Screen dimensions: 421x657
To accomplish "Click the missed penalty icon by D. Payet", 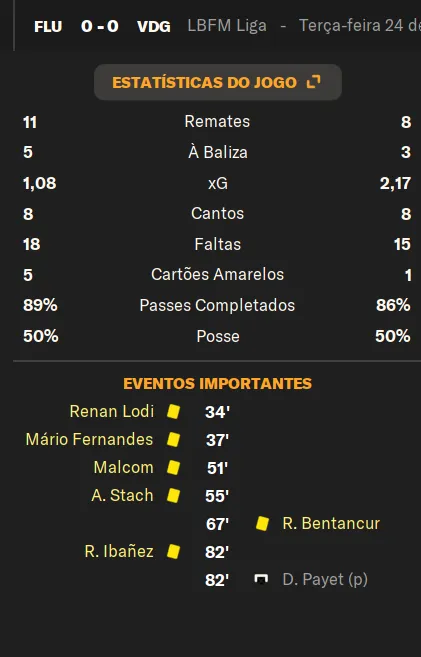I will pyautogui.click(x=261, y=579).
